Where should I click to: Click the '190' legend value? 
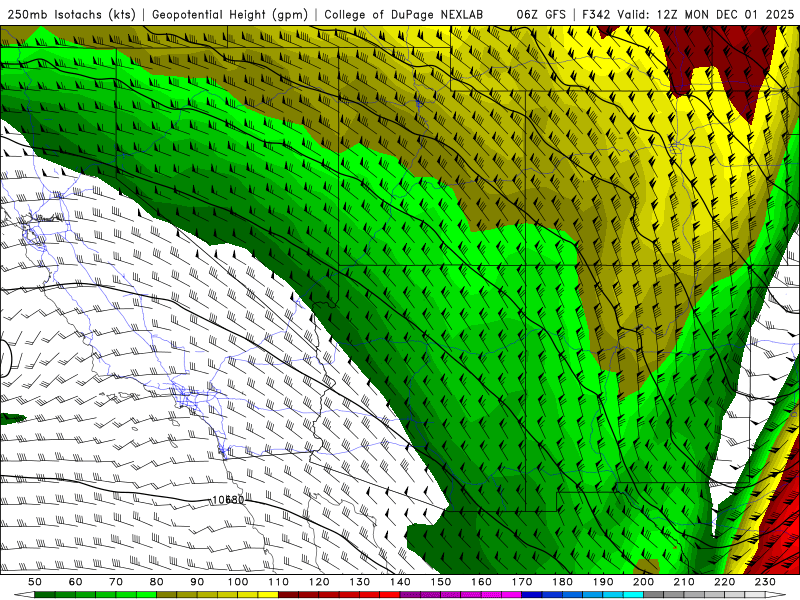click(603, 582)
